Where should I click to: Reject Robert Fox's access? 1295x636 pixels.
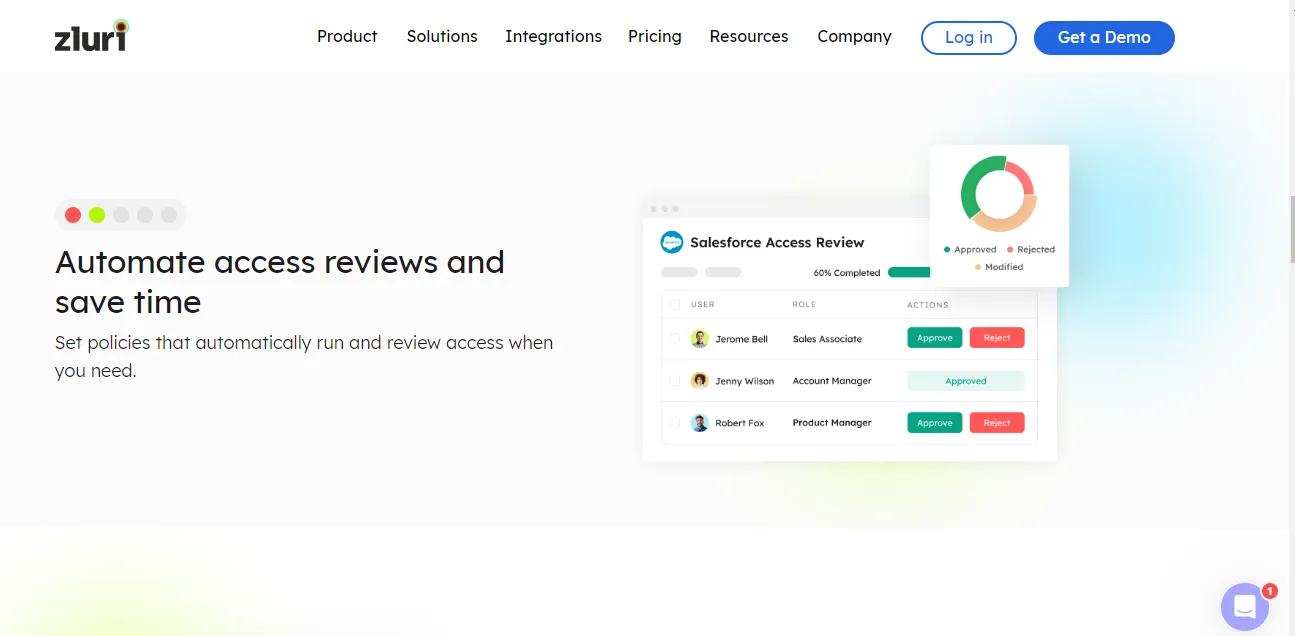tap(997, 423)
